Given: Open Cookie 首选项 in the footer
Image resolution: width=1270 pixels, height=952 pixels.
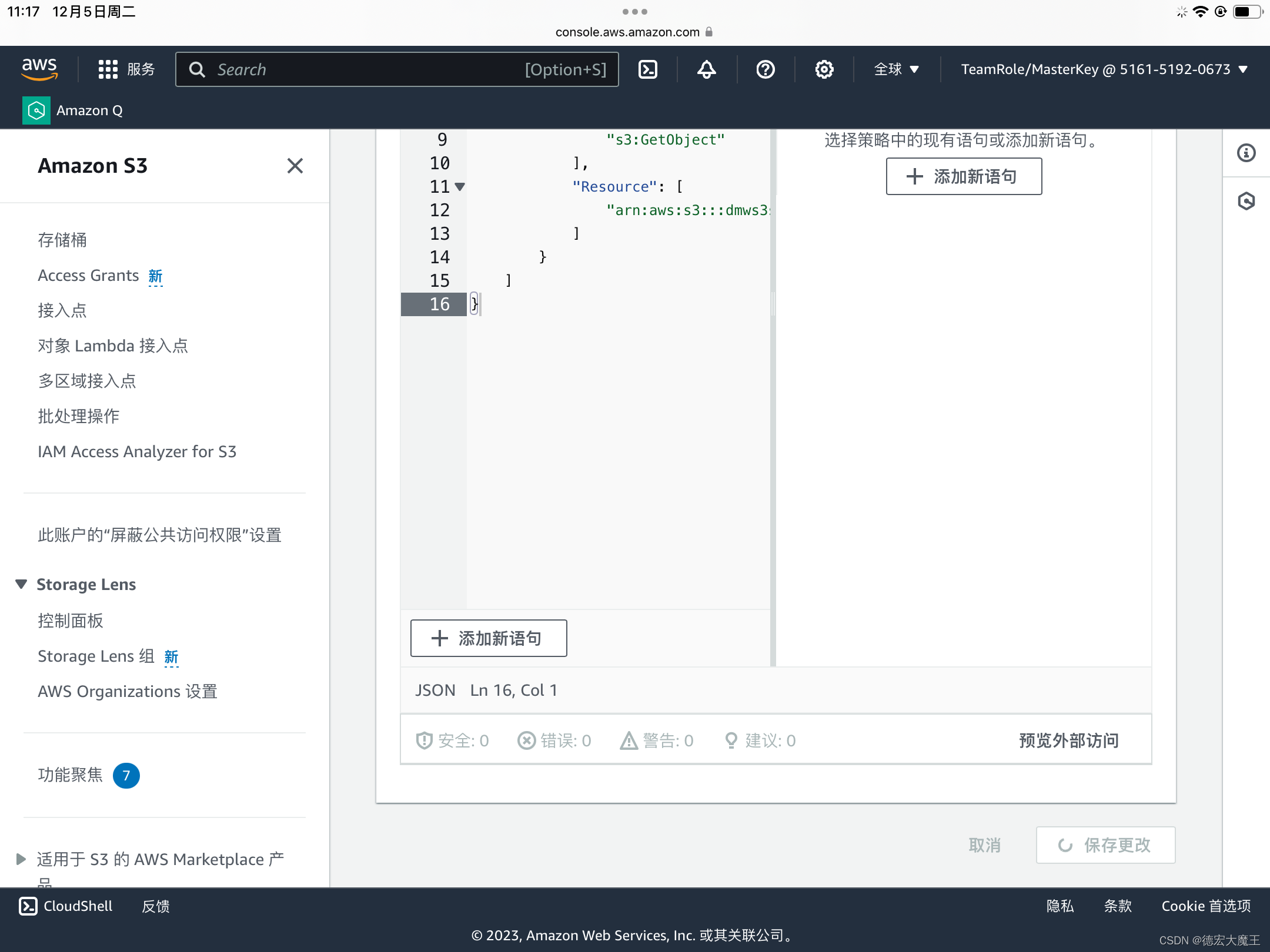Looking at the screenshot, I should pyautogui.click(x=1206, y=906).
